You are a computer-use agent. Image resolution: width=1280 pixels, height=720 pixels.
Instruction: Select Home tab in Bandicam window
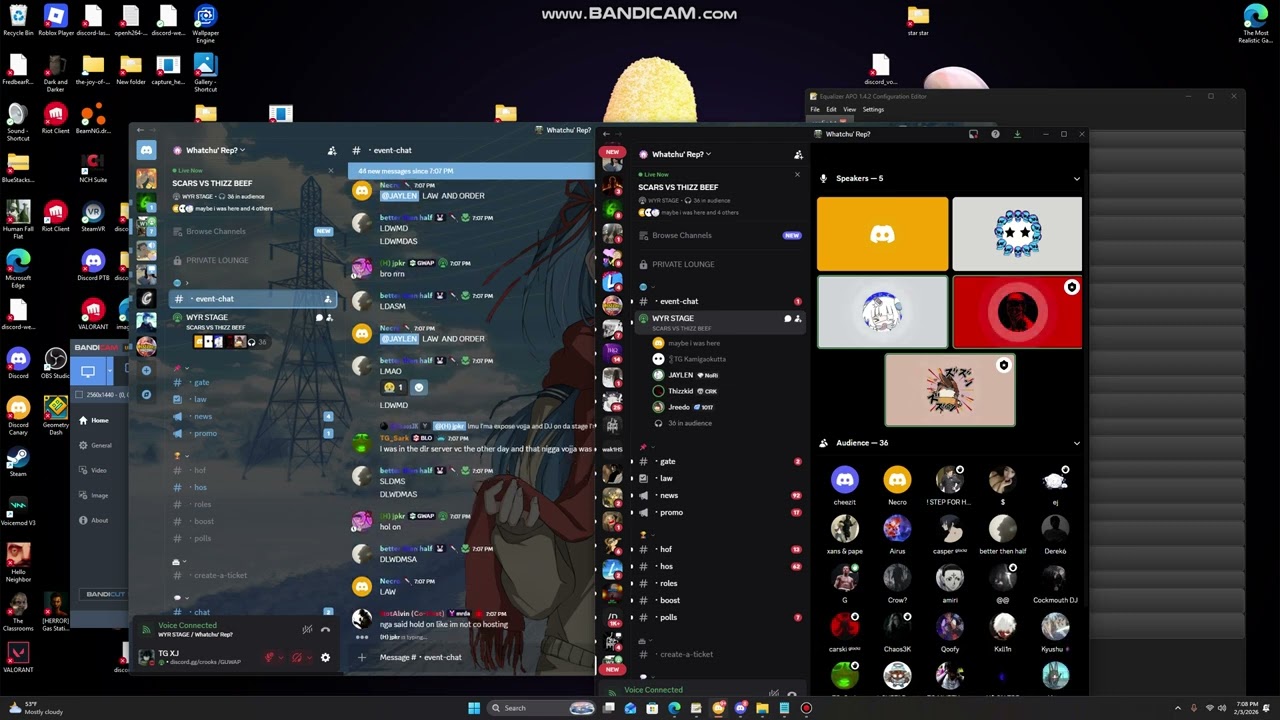[x=98, y=421]
